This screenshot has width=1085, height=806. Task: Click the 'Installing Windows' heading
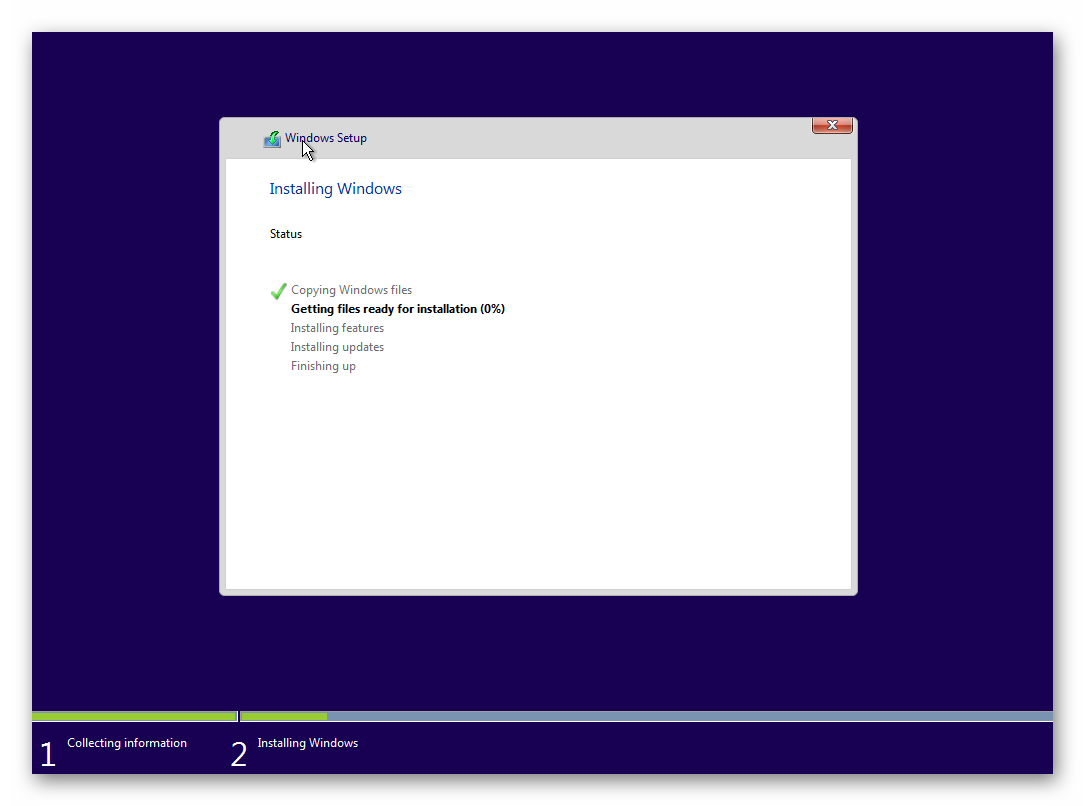click(336, 189)
